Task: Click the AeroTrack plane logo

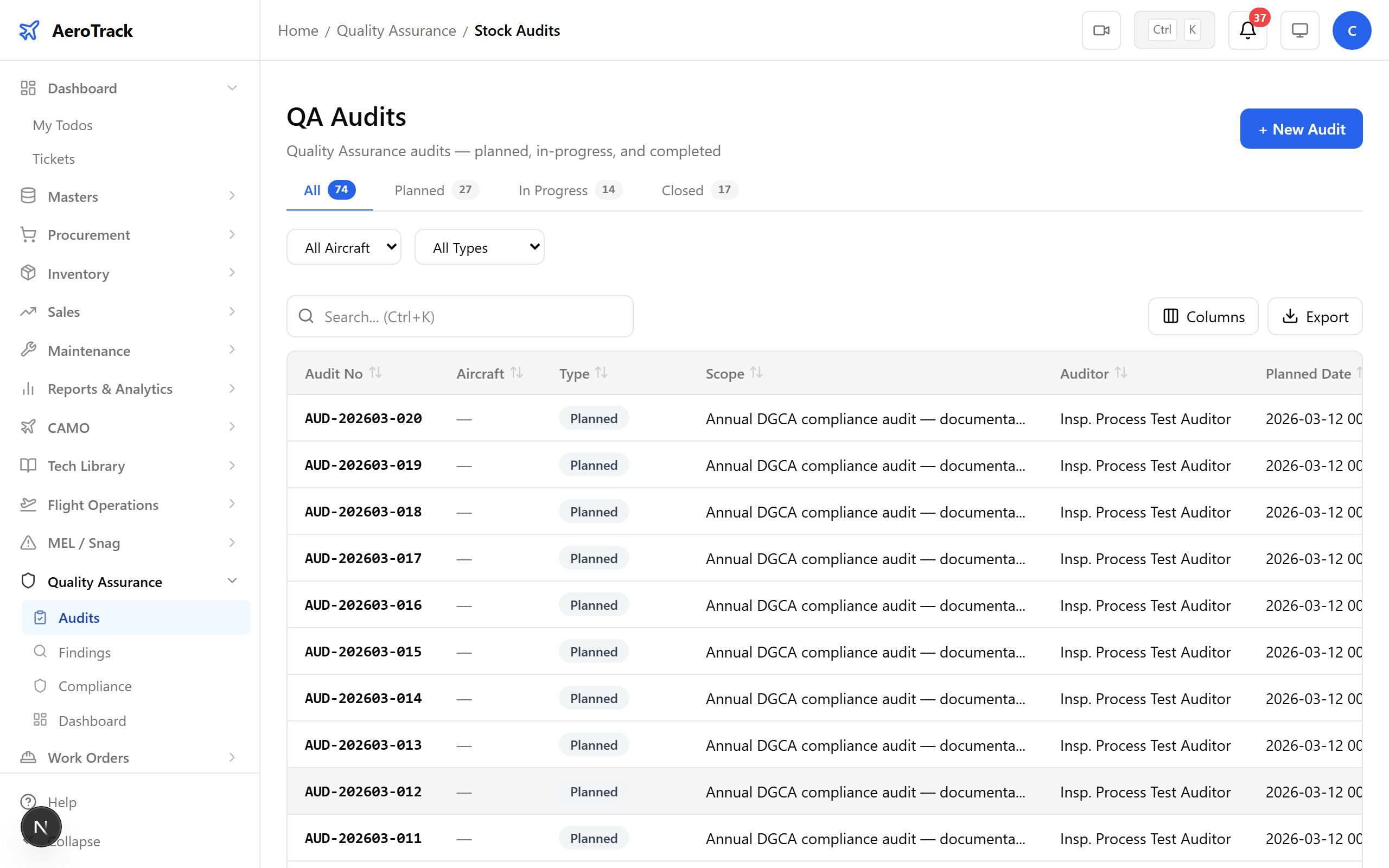Action: [29, 30]
